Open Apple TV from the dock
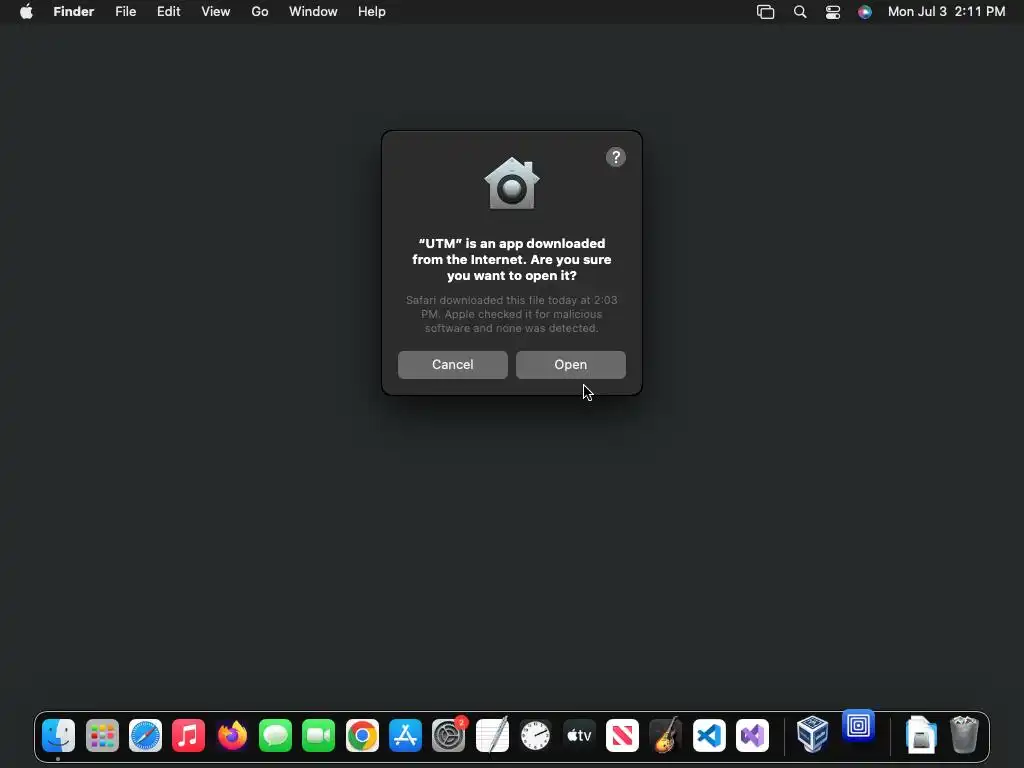 [579, 735]
